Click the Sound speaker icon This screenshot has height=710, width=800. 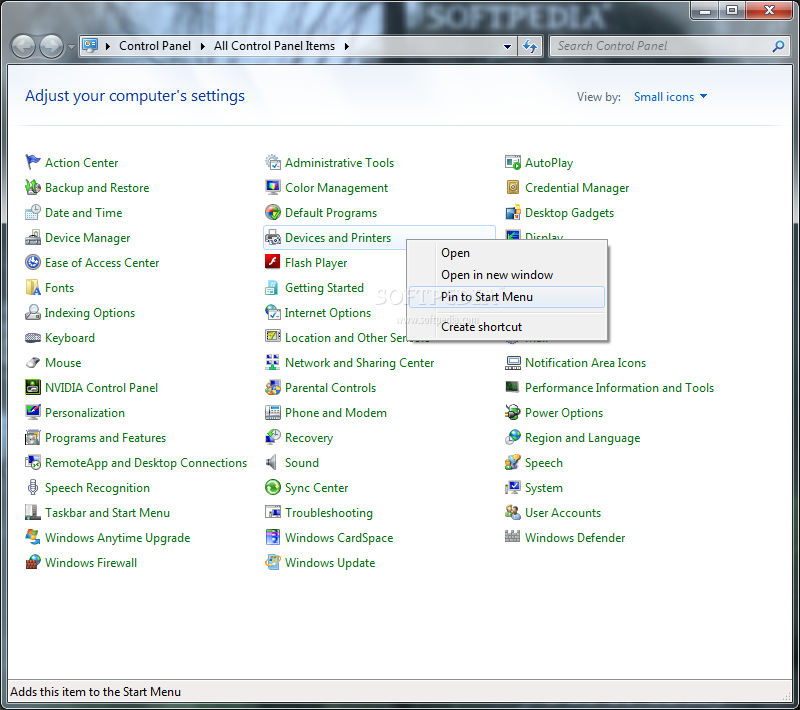(x=272, y=462)
